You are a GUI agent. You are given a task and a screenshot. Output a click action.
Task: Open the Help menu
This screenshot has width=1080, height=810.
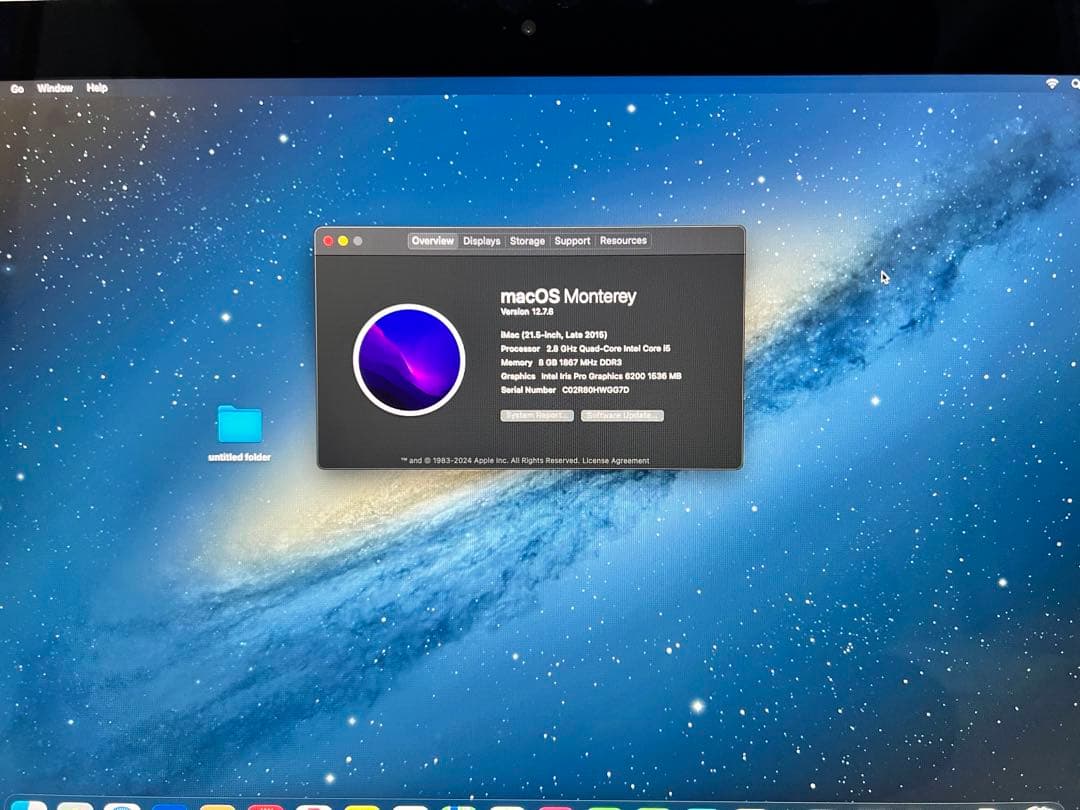click(x=96, y=88)
